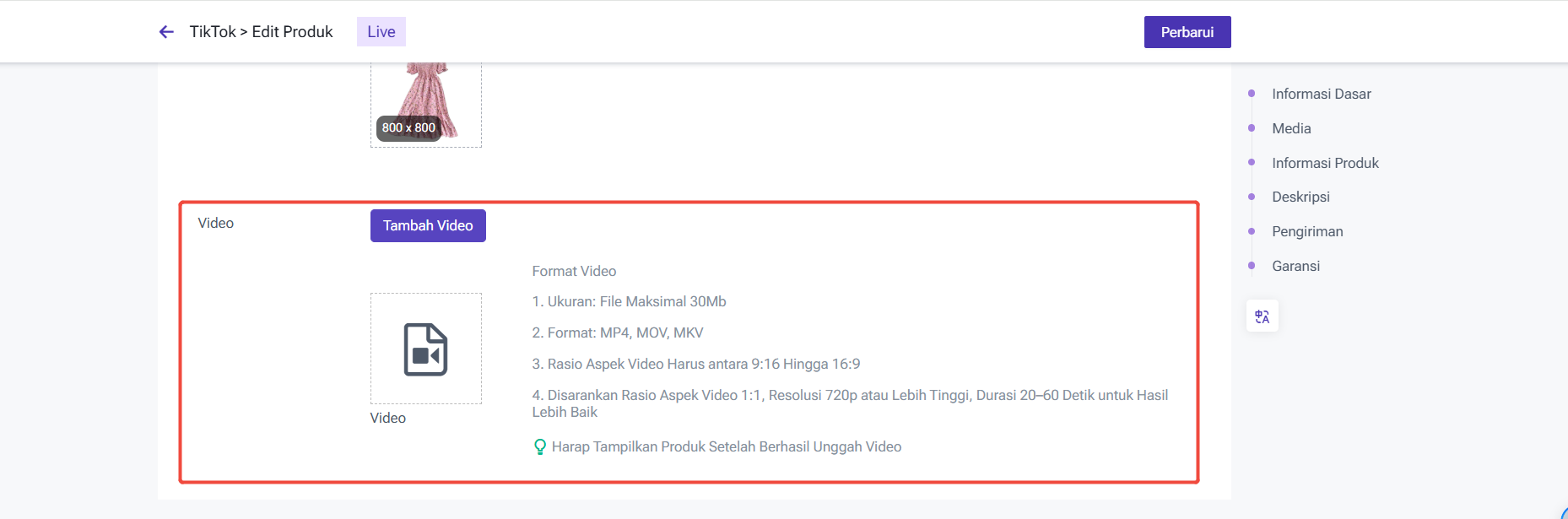1568x519 pixels.
Task: Click the Format Video heading
Action: [x=574, y=271]
